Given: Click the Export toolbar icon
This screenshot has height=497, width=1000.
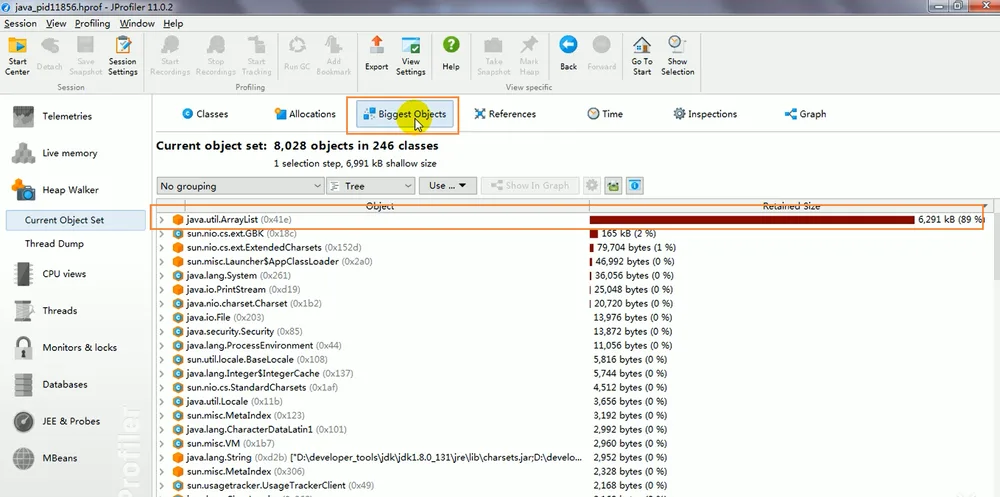Looking at the screenshot, I should [376, 54].
